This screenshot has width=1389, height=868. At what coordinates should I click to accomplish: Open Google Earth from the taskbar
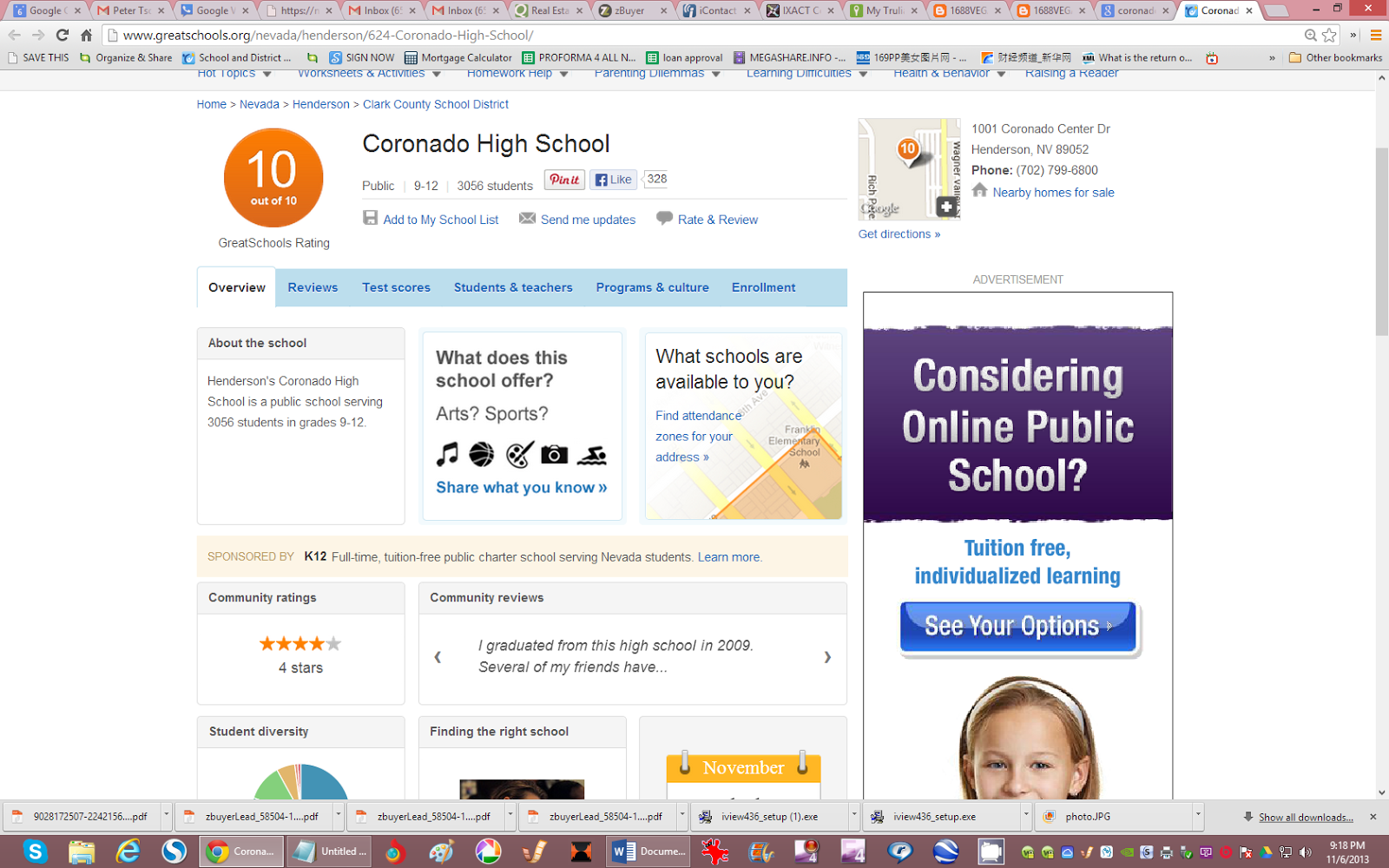(945, 852)
